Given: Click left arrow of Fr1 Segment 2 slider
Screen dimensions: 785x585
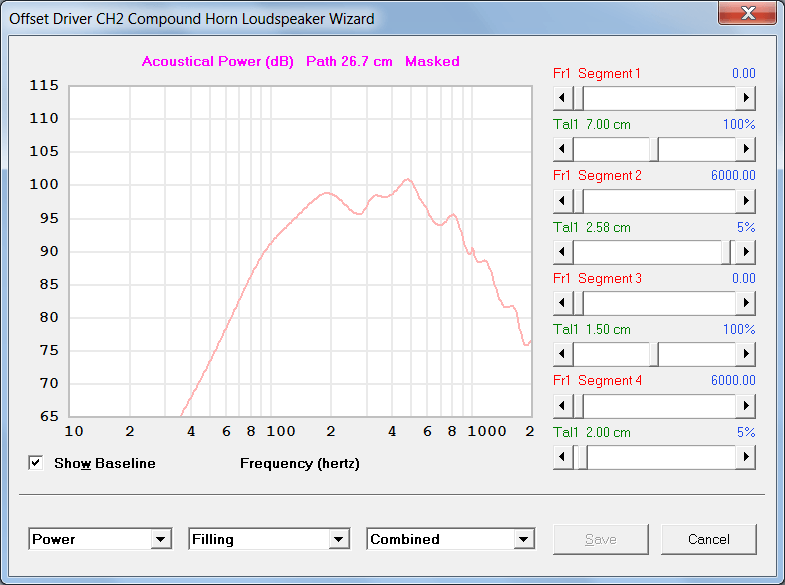Looking at the screenshot, I should pos(563,201).
